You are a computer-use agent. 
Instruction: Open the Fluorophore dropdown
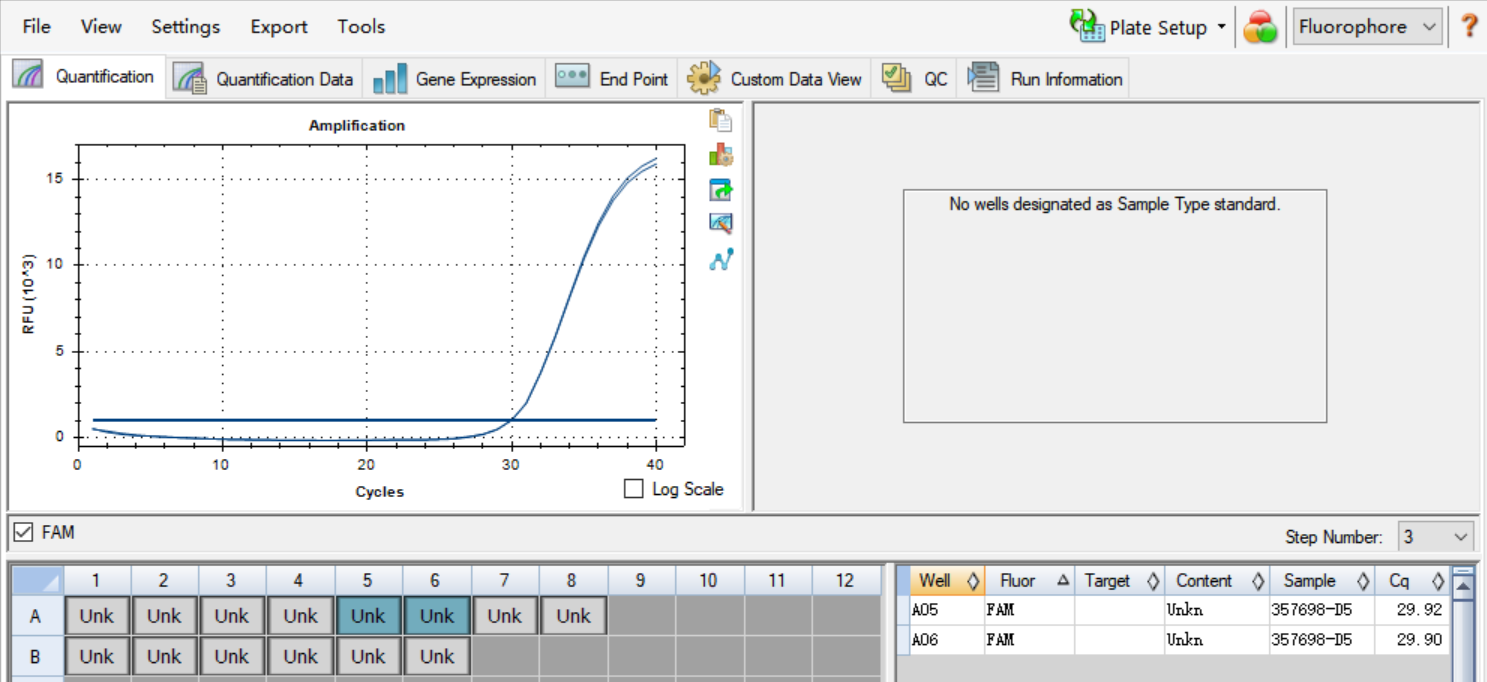coord(1367,27)
